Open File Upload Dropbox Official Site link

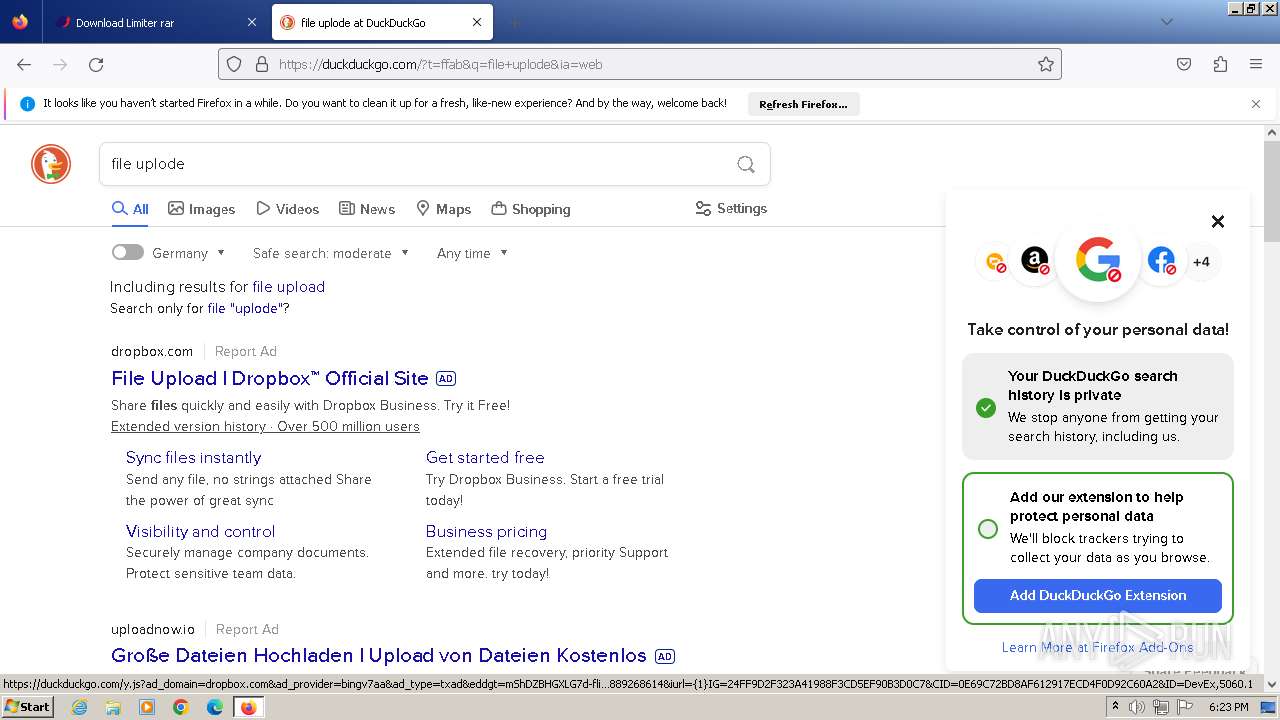tap(270, 378)
